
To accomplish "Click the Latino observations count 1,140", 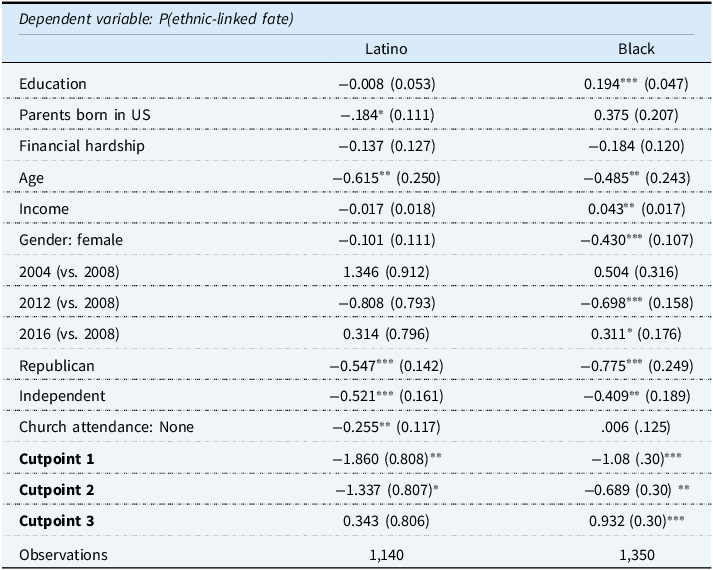I will click(386, 555).
